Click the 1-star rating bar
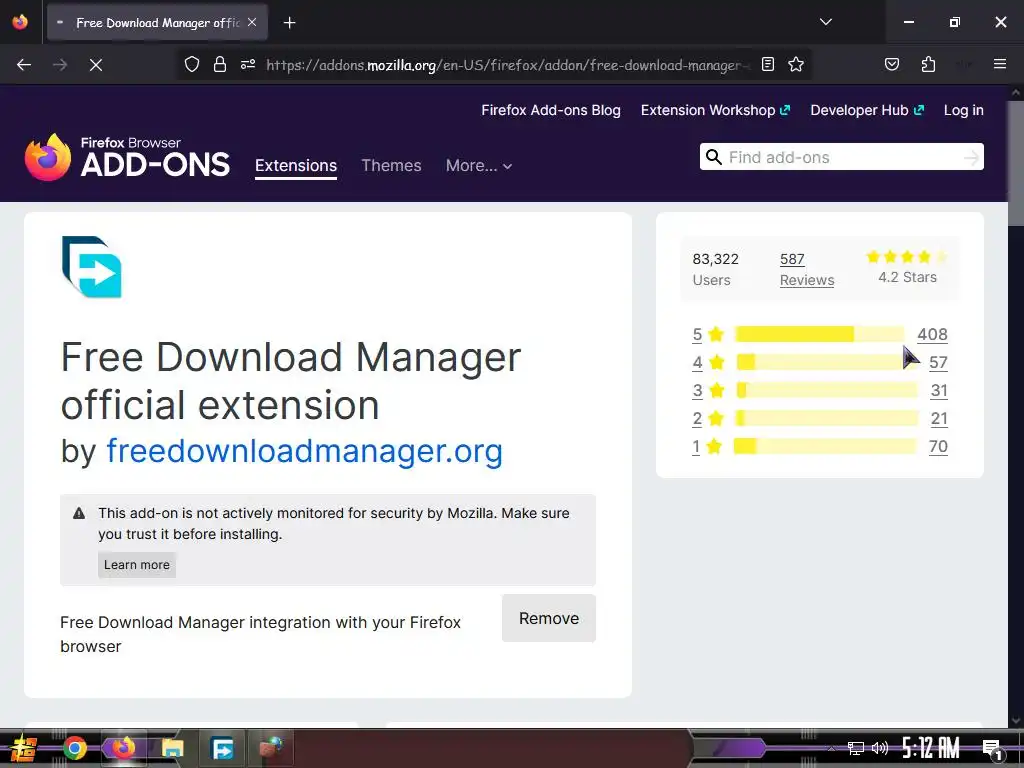The image size is (1024, 768). 825,447
